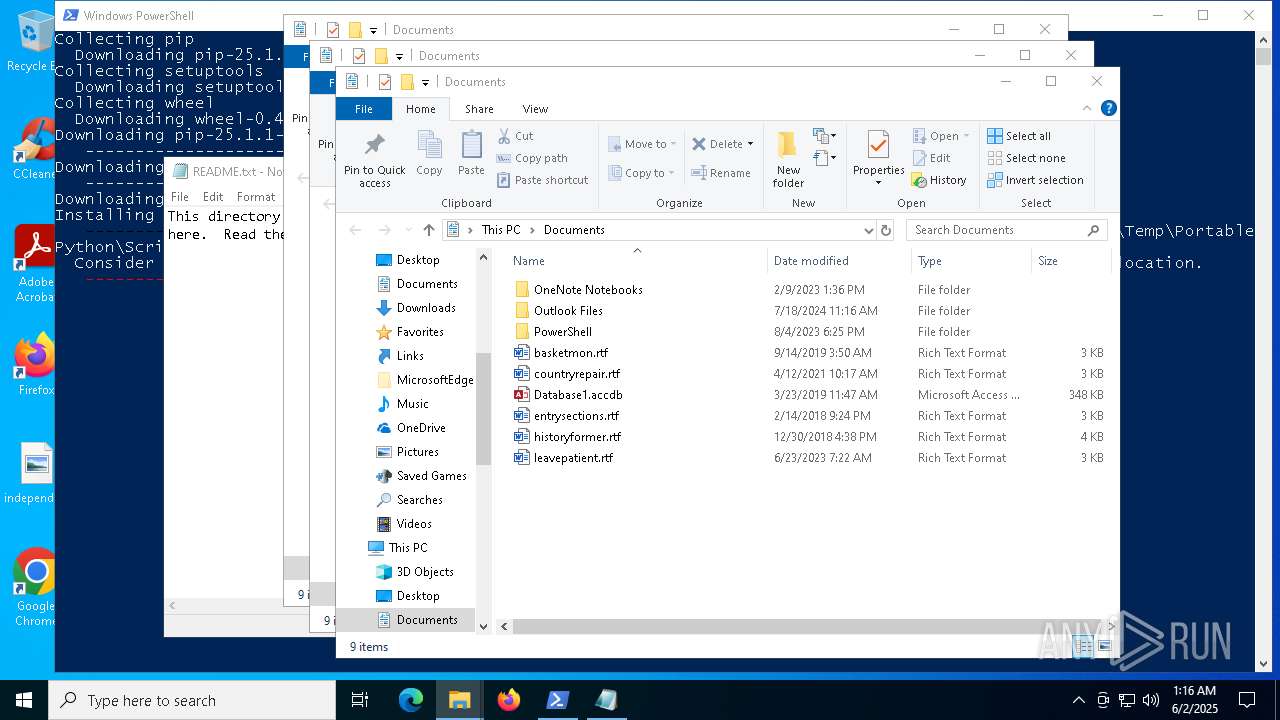The image size is (1280, 720).
Task: Click the Windows Start button
Action: click(x=24, y=700)
